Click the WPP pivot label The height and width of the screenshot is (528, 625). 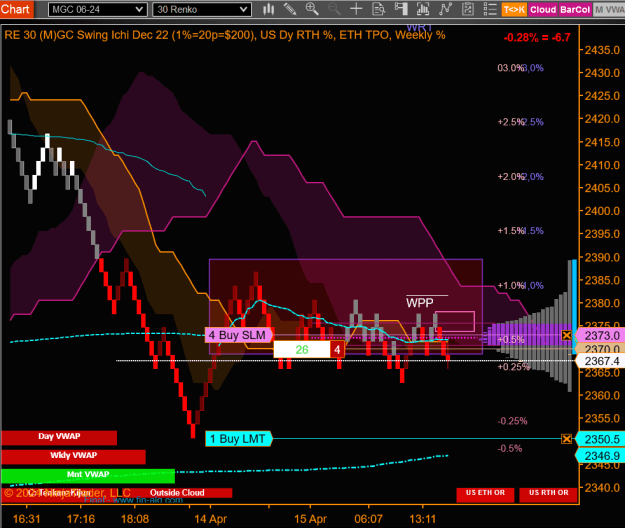pyautogui.click(x=419, y=303)
